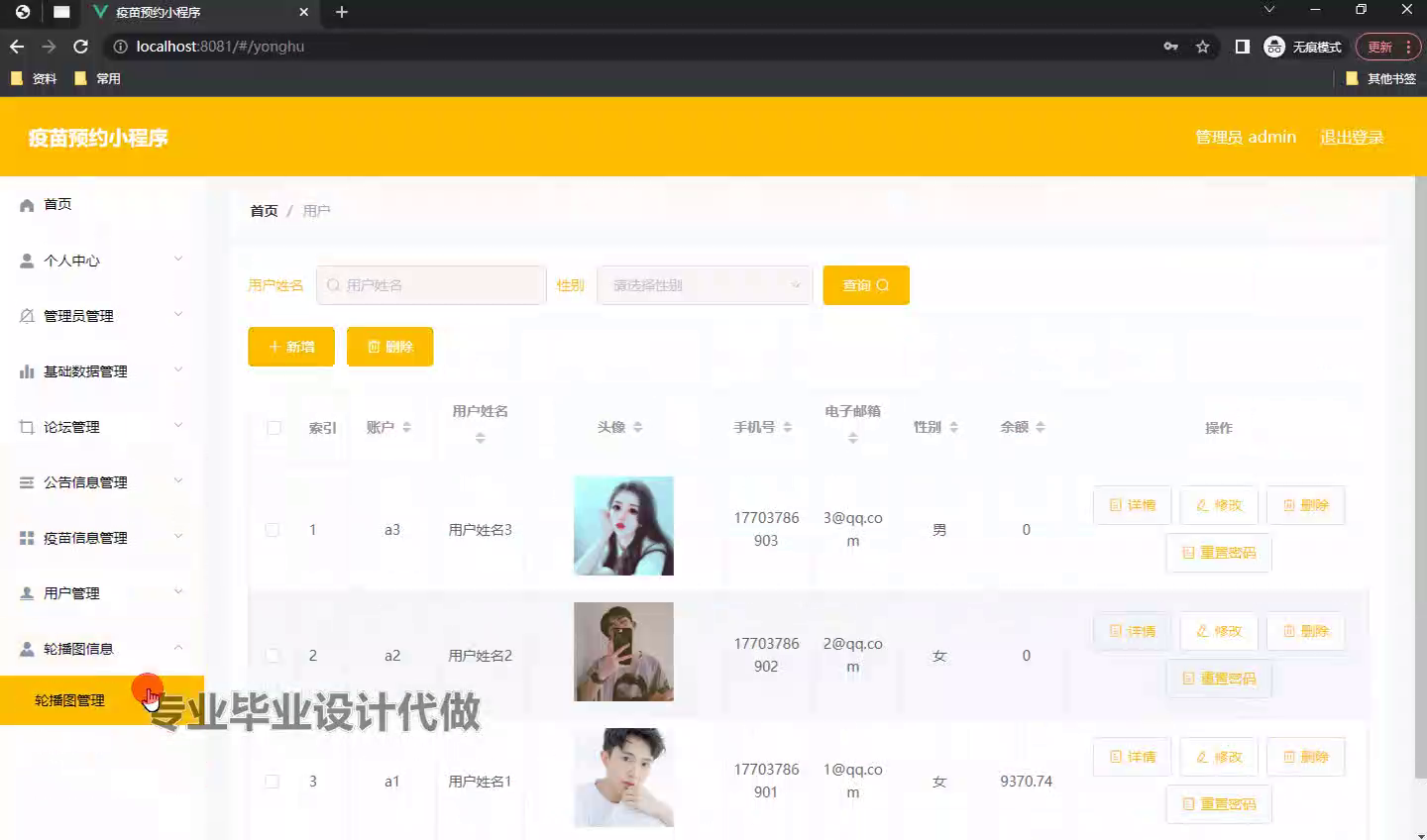Close the 疫苗预约小程序 tab
1427x840 pixels.
[x=304, y=12]
